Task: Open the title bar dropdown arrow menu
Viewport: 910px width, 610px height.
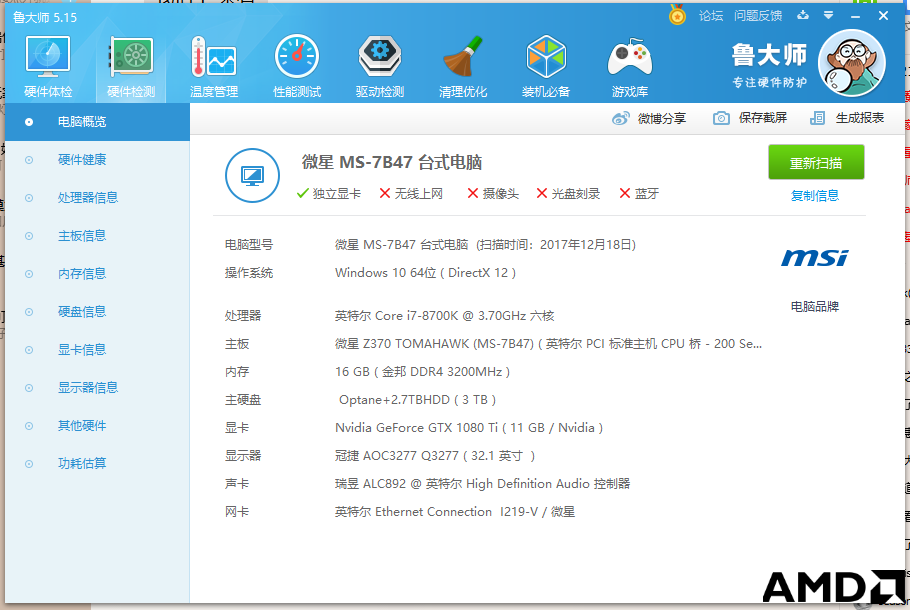Action: pyautogui.click(x=829, y=15)
